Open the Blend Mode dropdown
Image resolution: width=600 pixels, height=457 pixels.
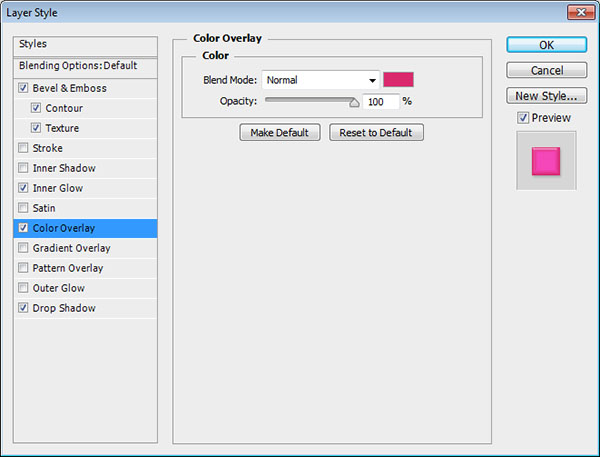click(x=321, y=80)
